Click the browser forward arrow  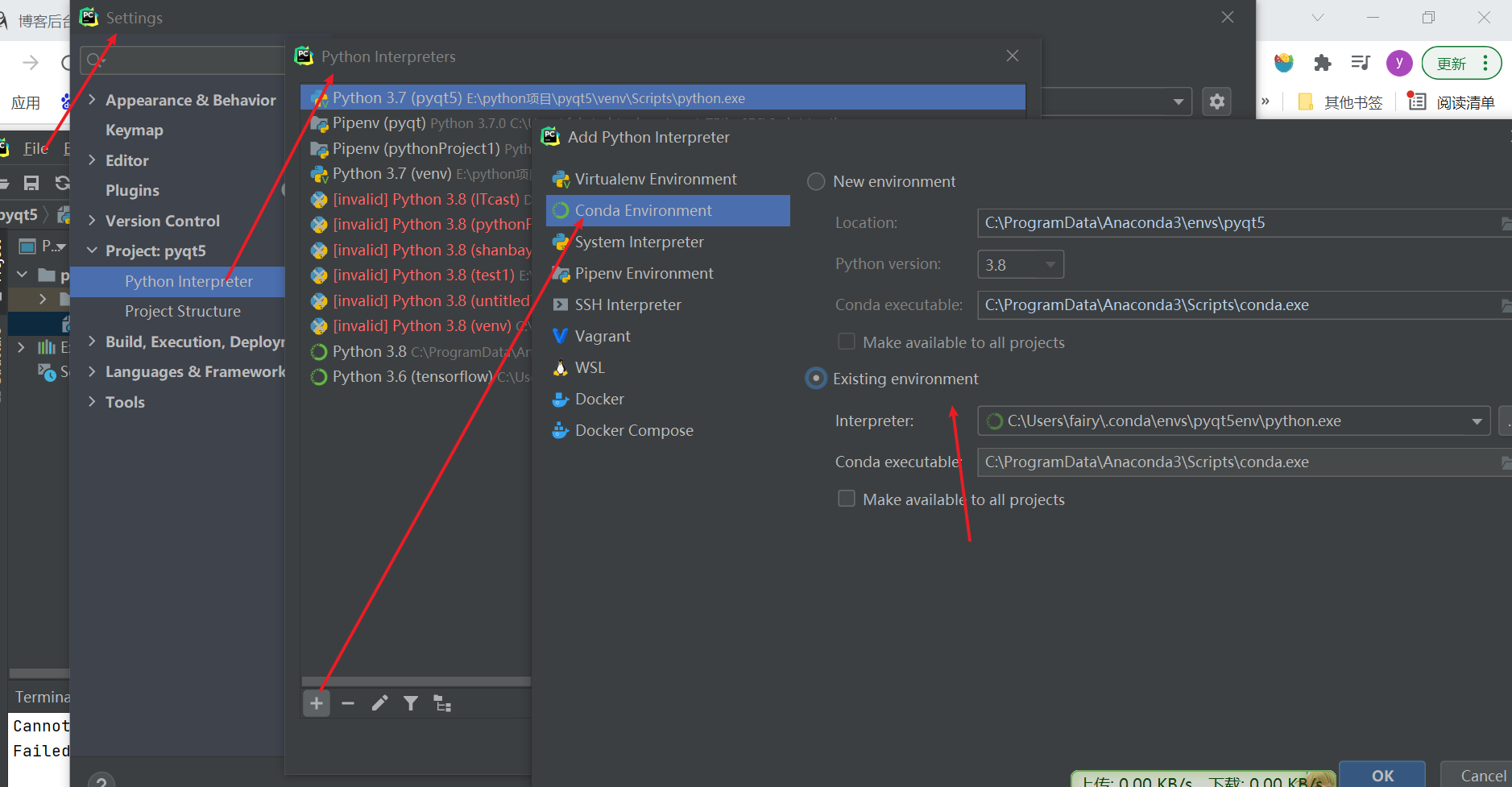(x=31, y=63)
